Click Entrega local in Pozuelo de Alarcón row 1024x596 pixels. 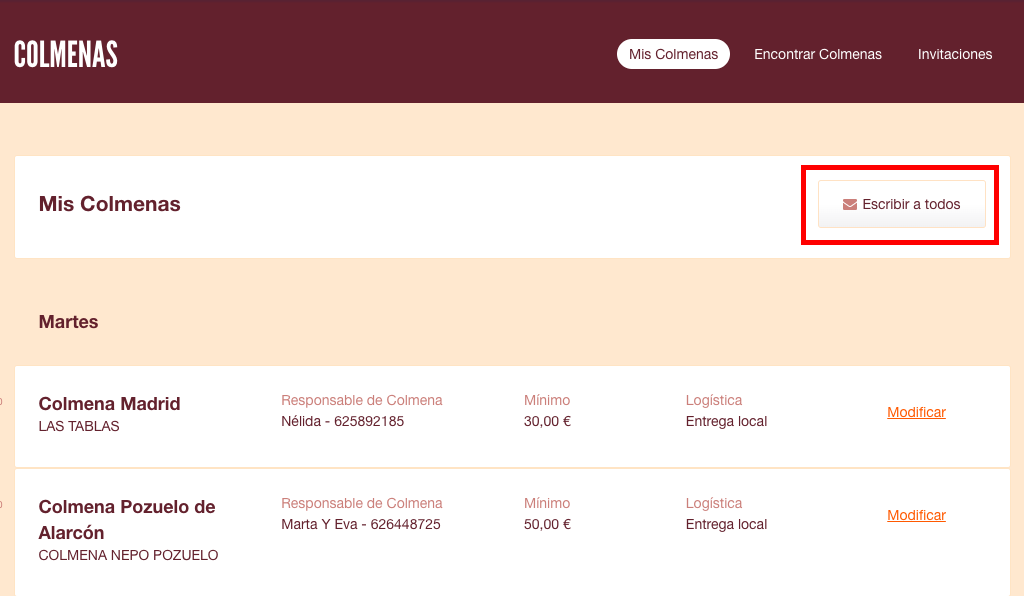point(726,524)
